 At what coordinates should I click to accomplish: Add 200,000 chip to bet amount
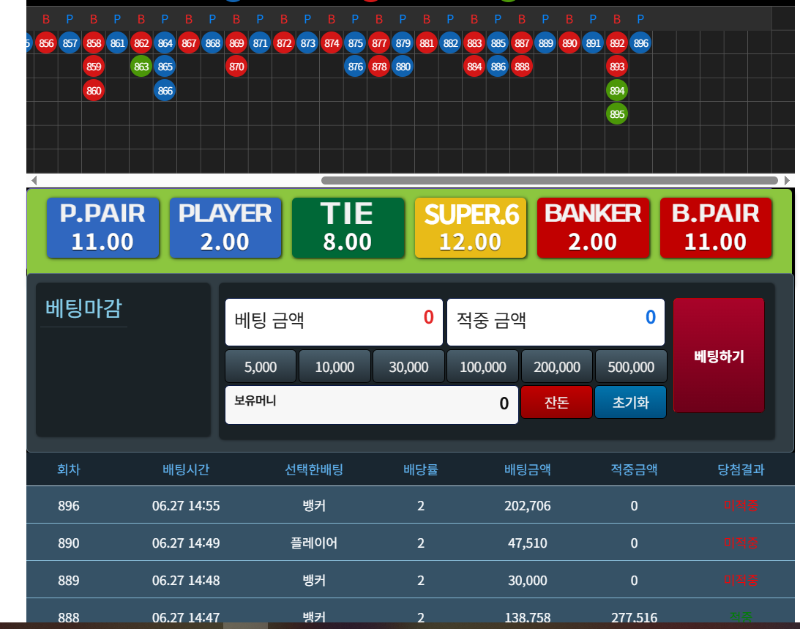click(557, 367)
